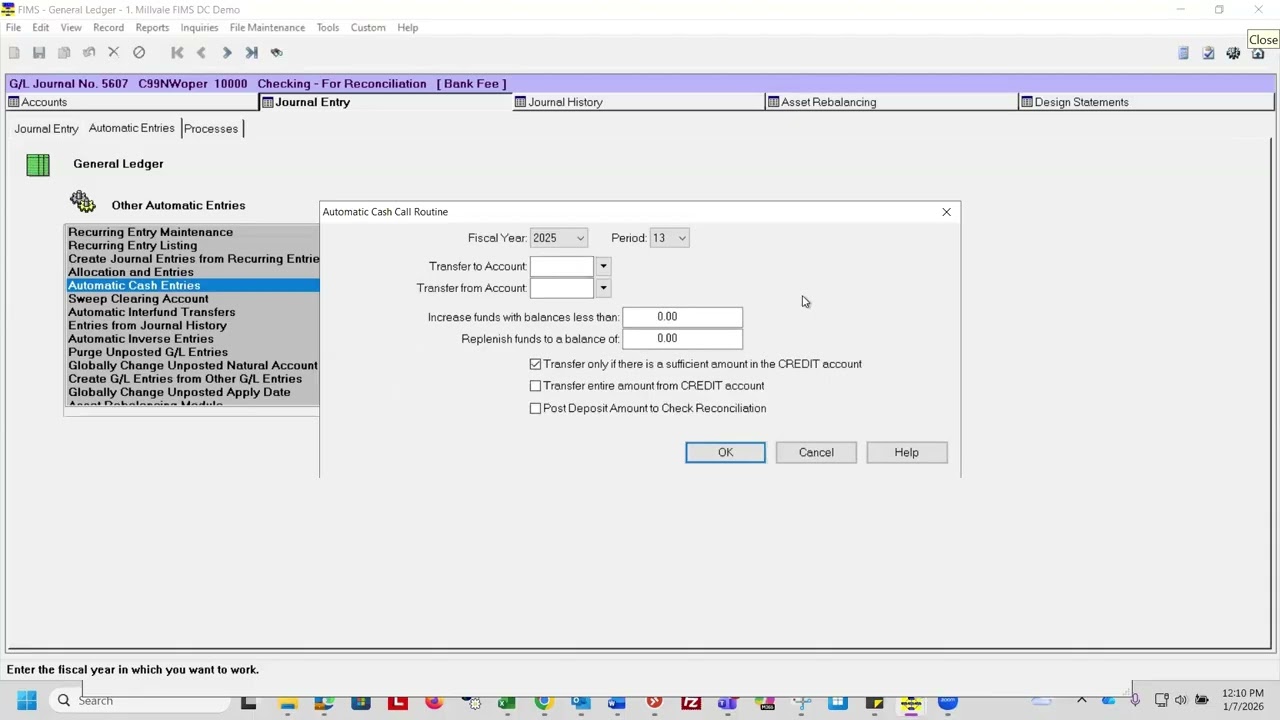The width and height of the screenshot is (1280, 720).
Task: Select Recurring Entry Maintenance in list
Action: coord(192,232)
